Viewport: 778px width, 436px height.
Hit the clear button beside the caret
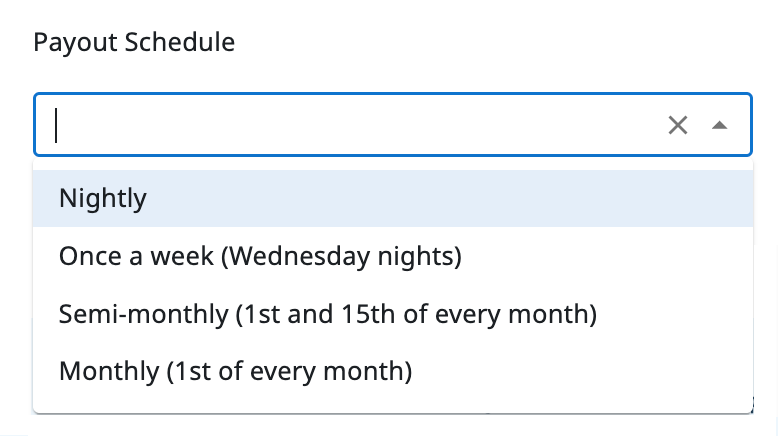point(678,125)
